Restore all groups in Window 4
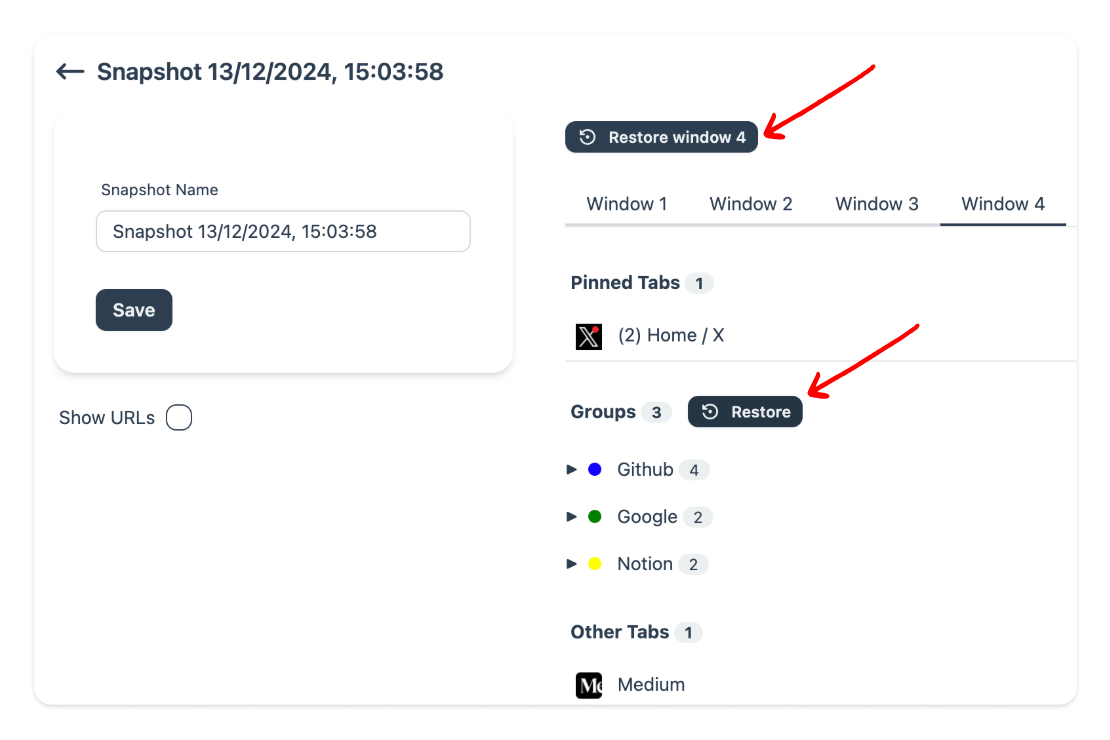1110x740 pixels. pyautogui.click(x=745, y=411)
